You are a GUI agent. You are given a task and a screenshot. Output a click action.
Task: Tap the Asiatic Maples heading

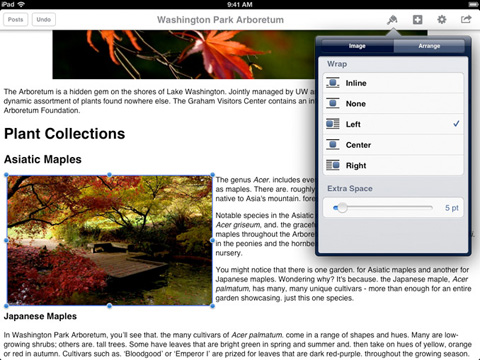coord(43,159)
